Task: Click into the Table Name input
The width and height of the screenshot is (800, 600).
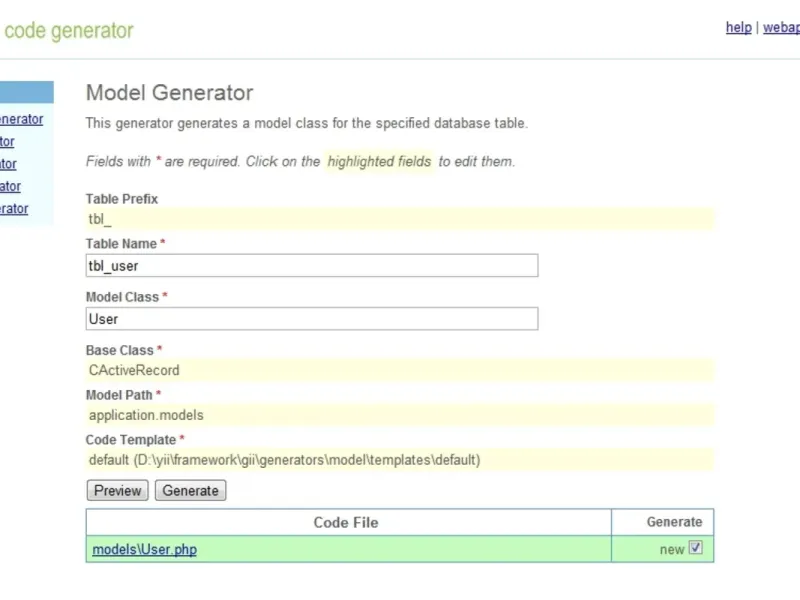Action: pos(312,265)
